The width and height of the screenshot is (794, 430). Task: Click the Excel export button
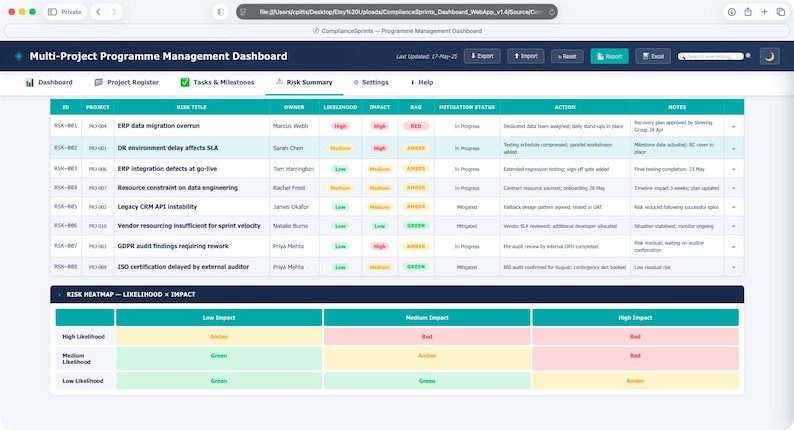click(x=653, y=56)
